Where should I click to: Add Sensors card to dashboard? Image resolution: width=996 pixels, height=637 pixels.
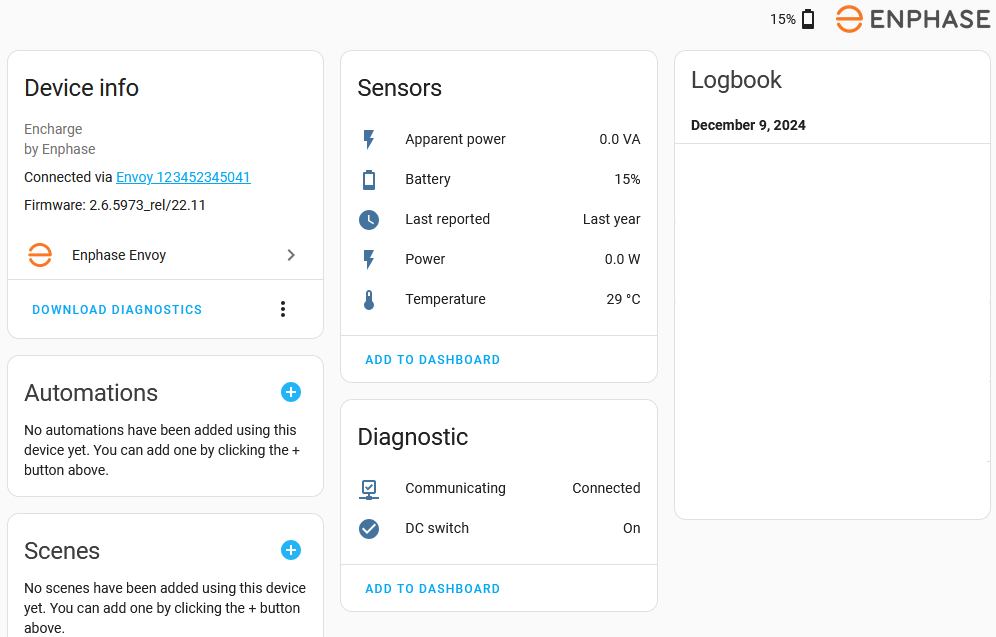432,360
